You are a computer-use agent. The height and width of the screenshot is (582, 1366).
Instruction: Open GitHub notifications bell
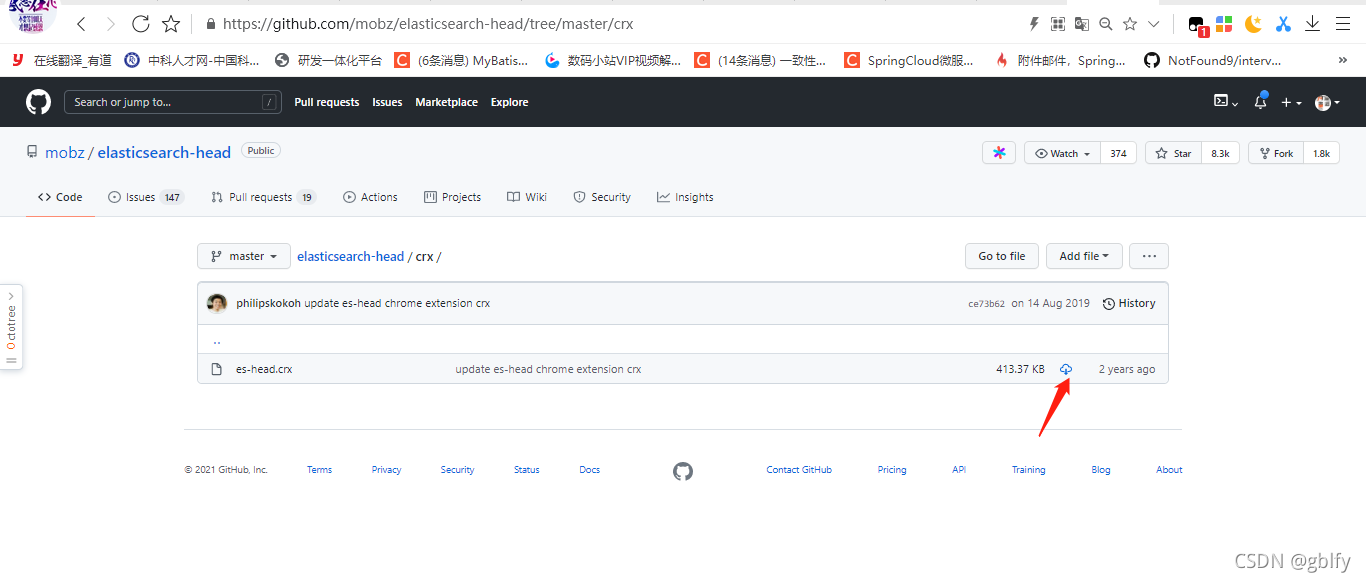pyautogui.click(x=1260, y=101)
